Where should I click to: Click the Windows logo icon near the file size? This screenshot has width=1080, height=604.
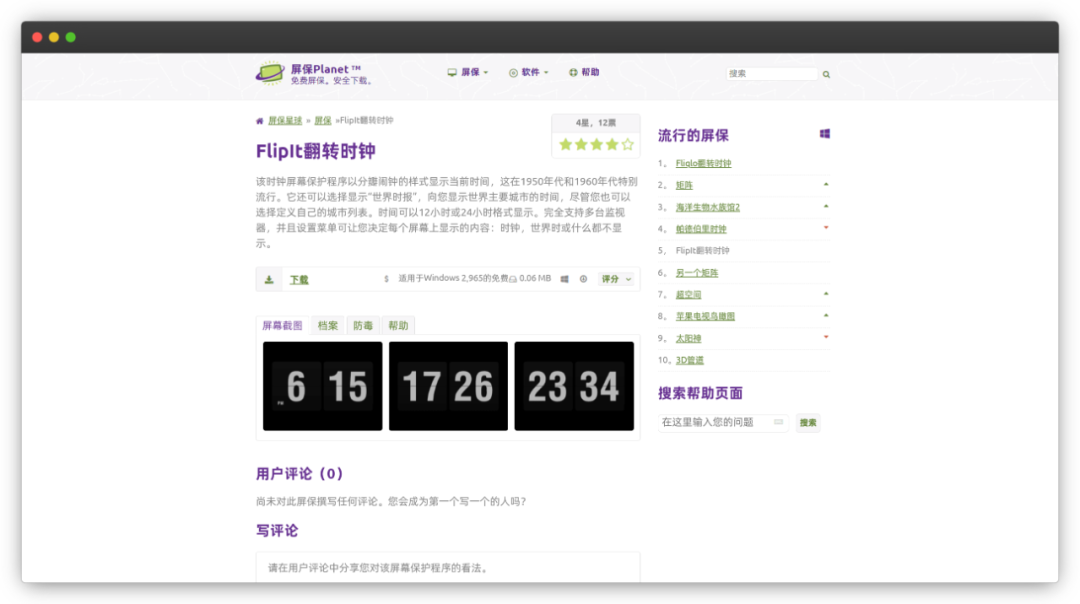click(x=563, y=279)
